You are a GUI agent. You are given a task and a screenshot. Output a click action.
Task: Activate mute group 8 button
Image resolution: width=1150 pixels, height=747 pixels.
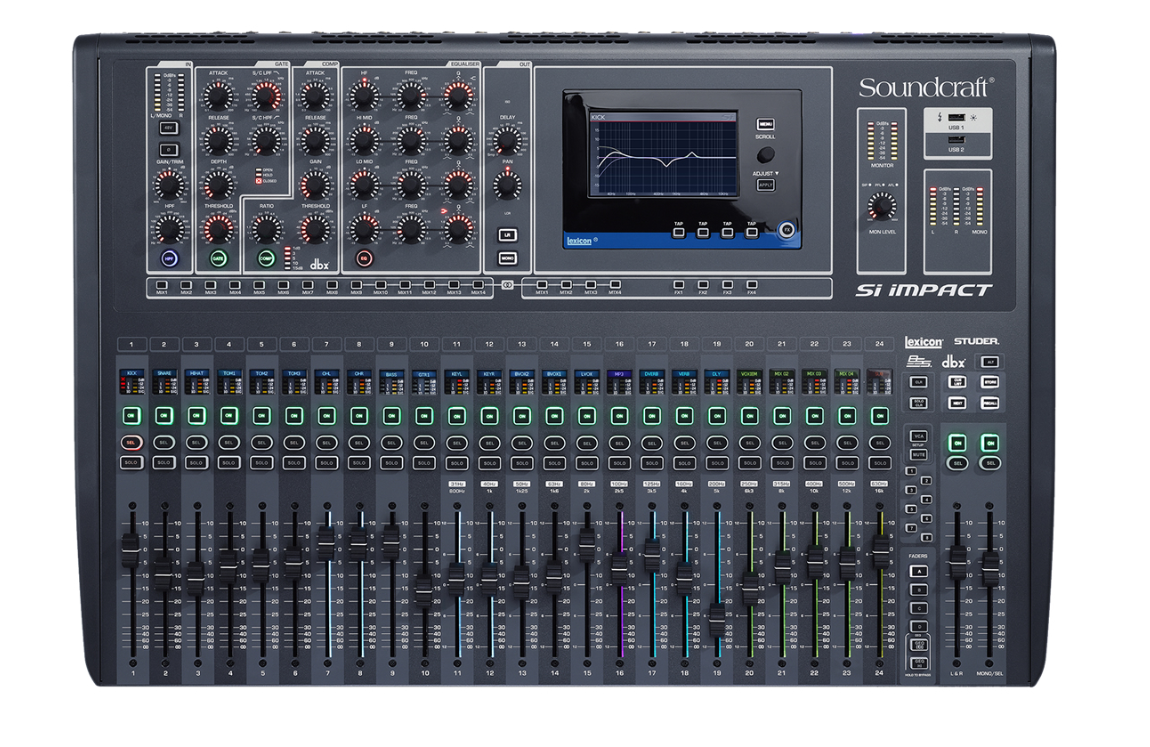pyautogui.click(x=926, y=537)
